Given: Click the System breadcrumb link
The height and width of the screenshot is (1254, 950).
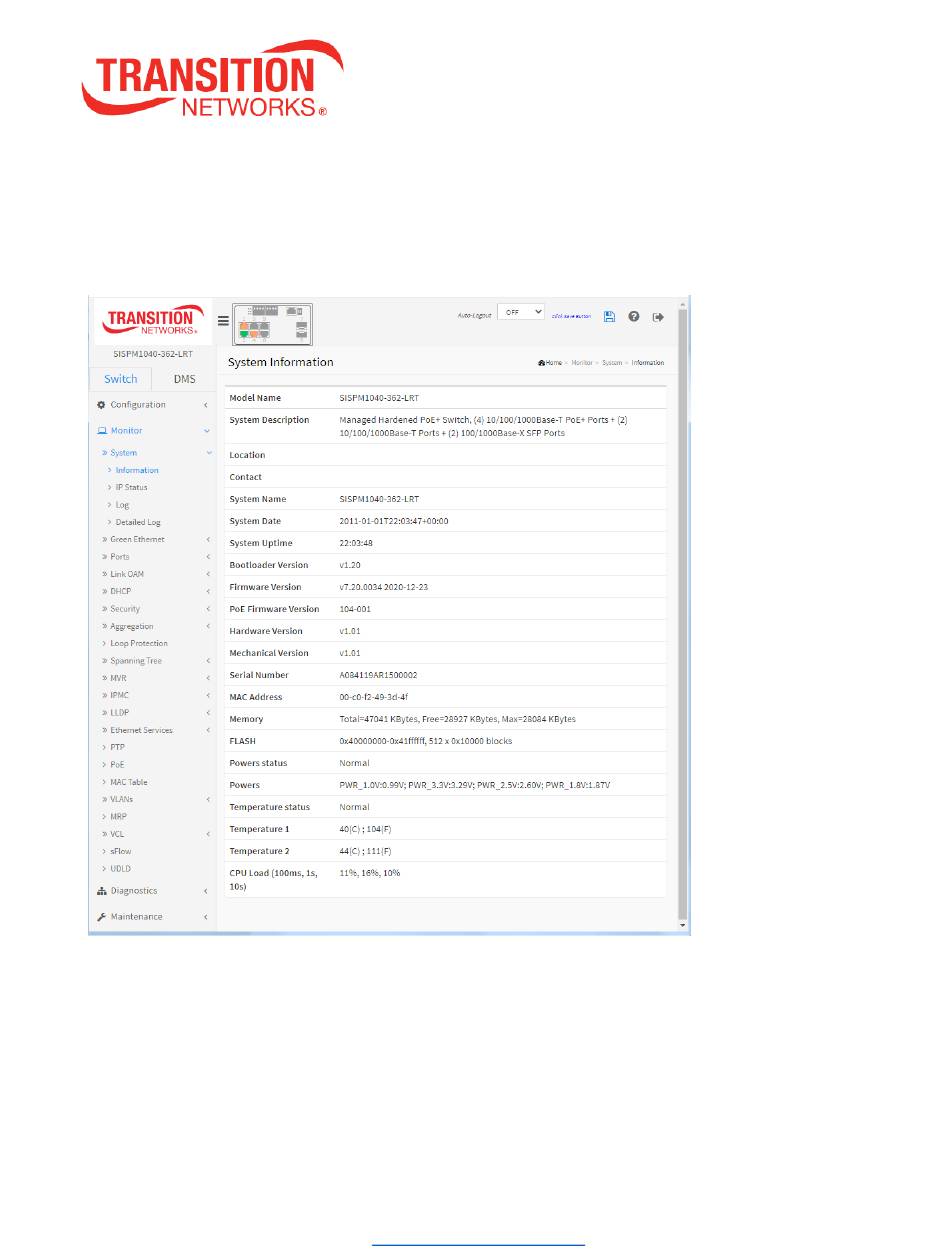Looking at the screenshot, I should point(612,363).
